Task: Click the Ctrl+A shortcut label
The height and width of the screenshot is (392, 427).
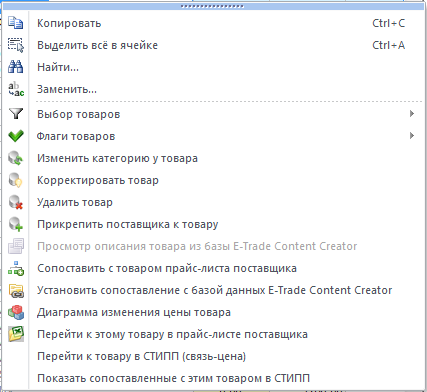Action: pos(389,45)
